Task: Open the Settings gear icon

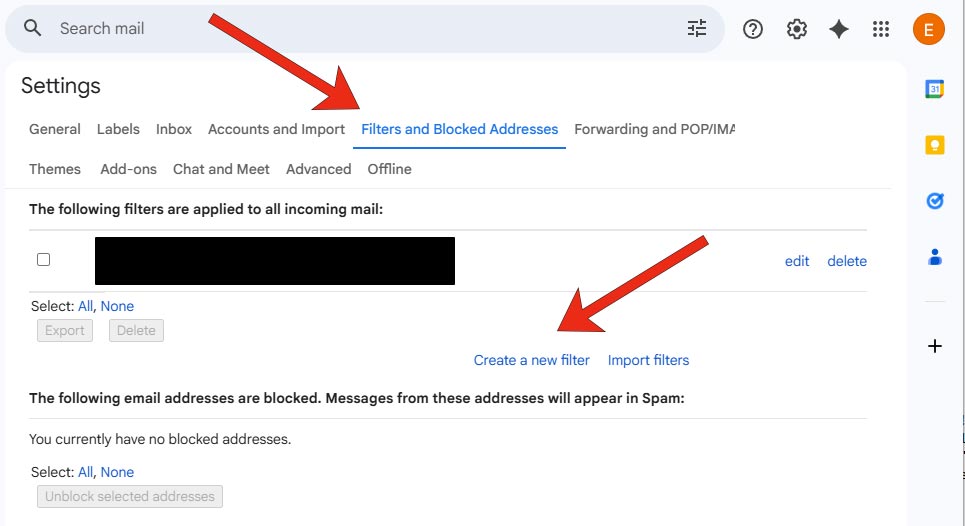Action: 796,29
